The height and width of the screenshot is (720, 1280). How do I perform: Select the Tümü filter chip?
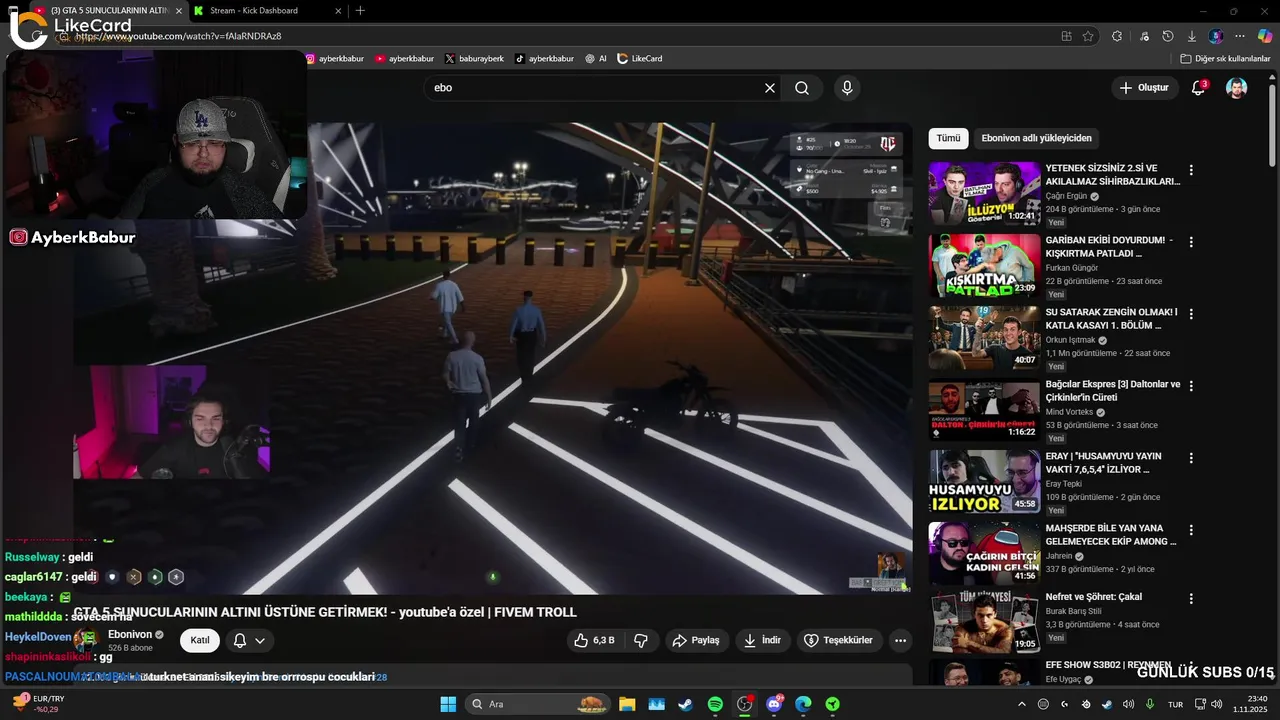[948, 138]
